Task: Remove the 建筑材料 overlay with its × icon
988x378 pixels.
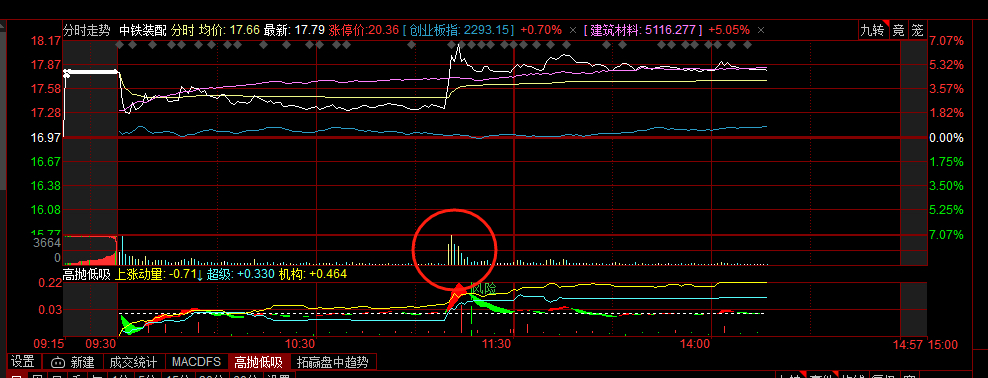Action: [x=761, y=30]
